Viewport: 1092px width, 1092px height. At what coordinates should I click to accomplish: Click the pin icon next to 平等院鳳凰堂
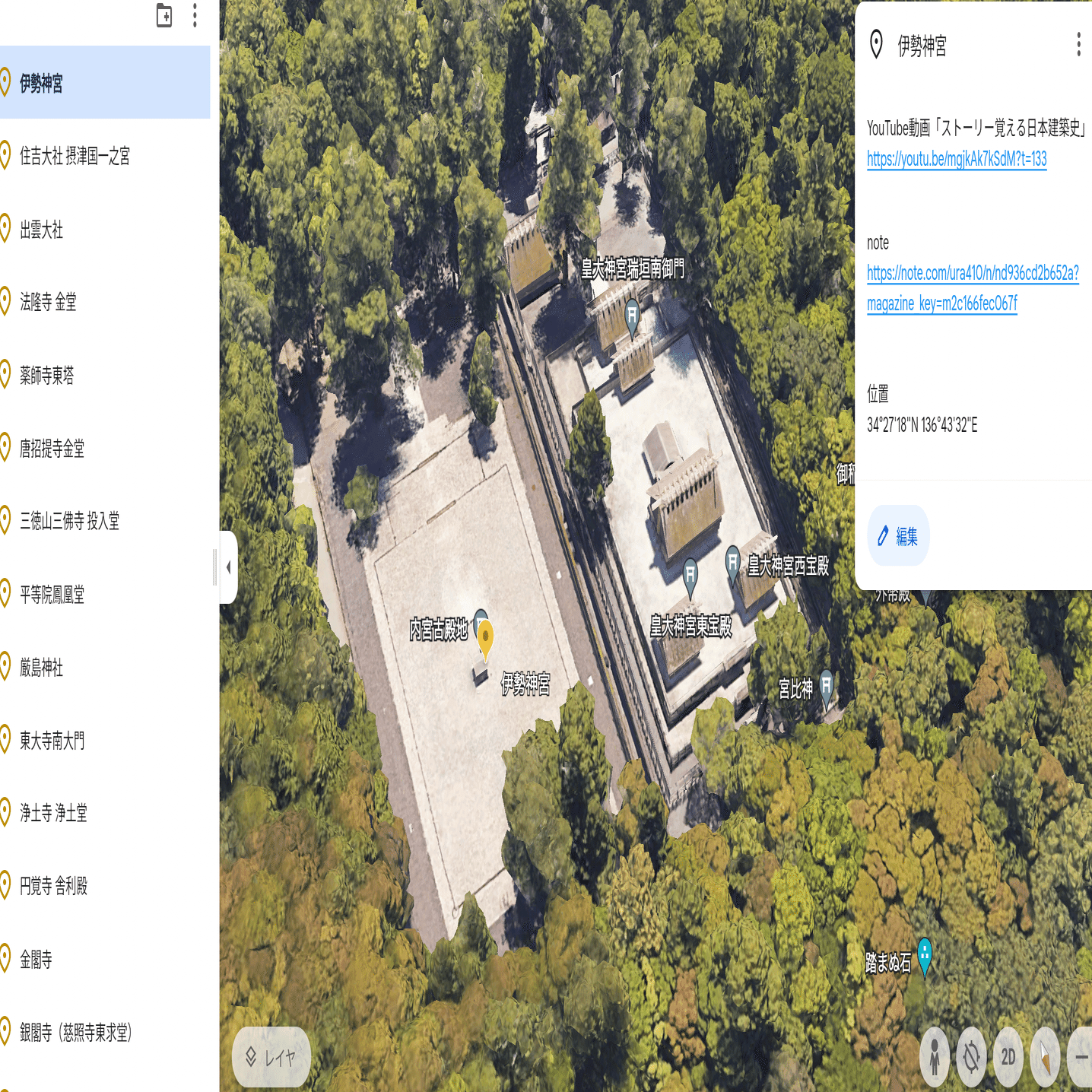pyautogui.click(x=4, y=594)
